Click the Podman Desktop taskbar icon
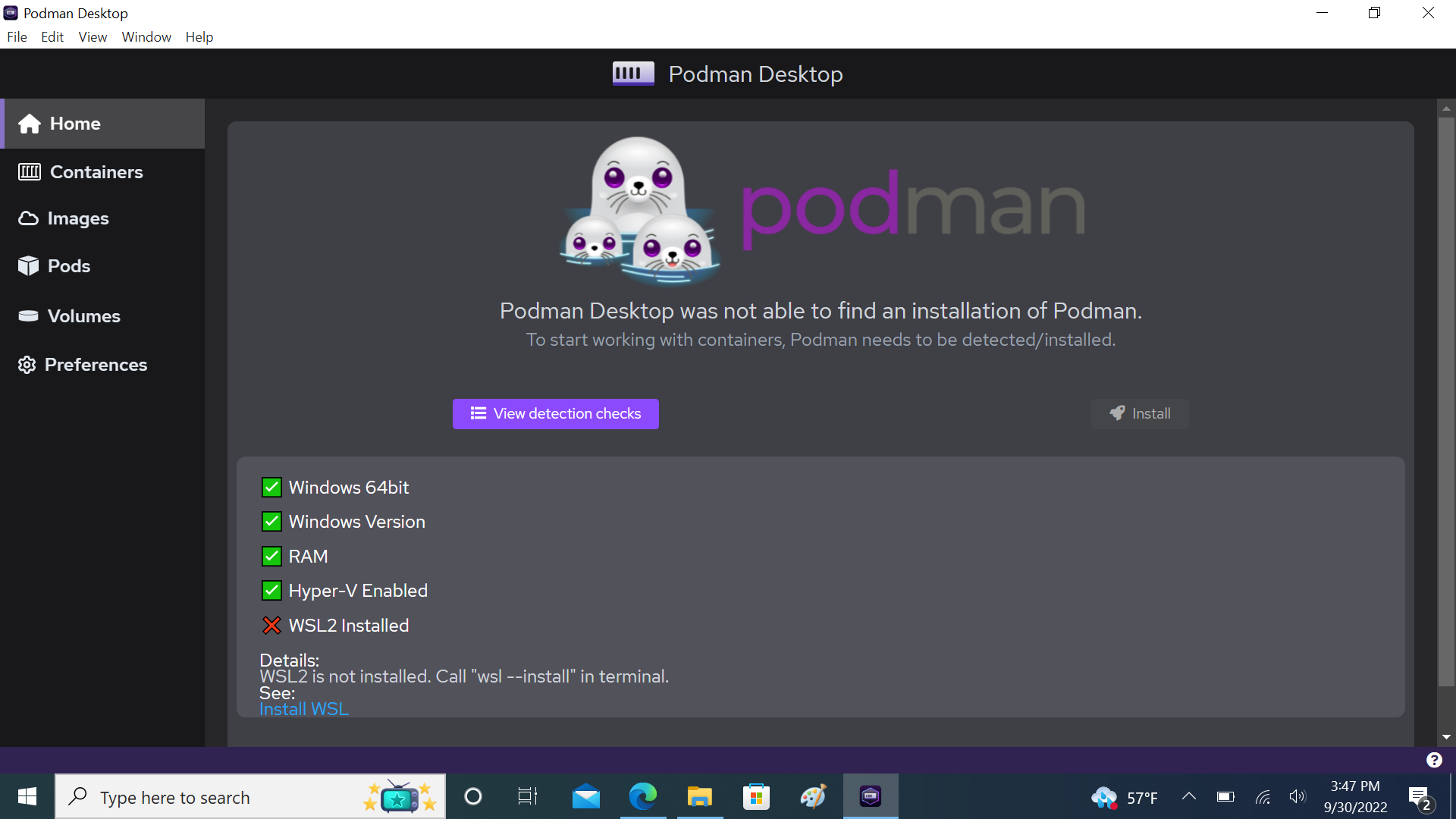Viewport: 1456px width, 819px height. coord(871,797)
